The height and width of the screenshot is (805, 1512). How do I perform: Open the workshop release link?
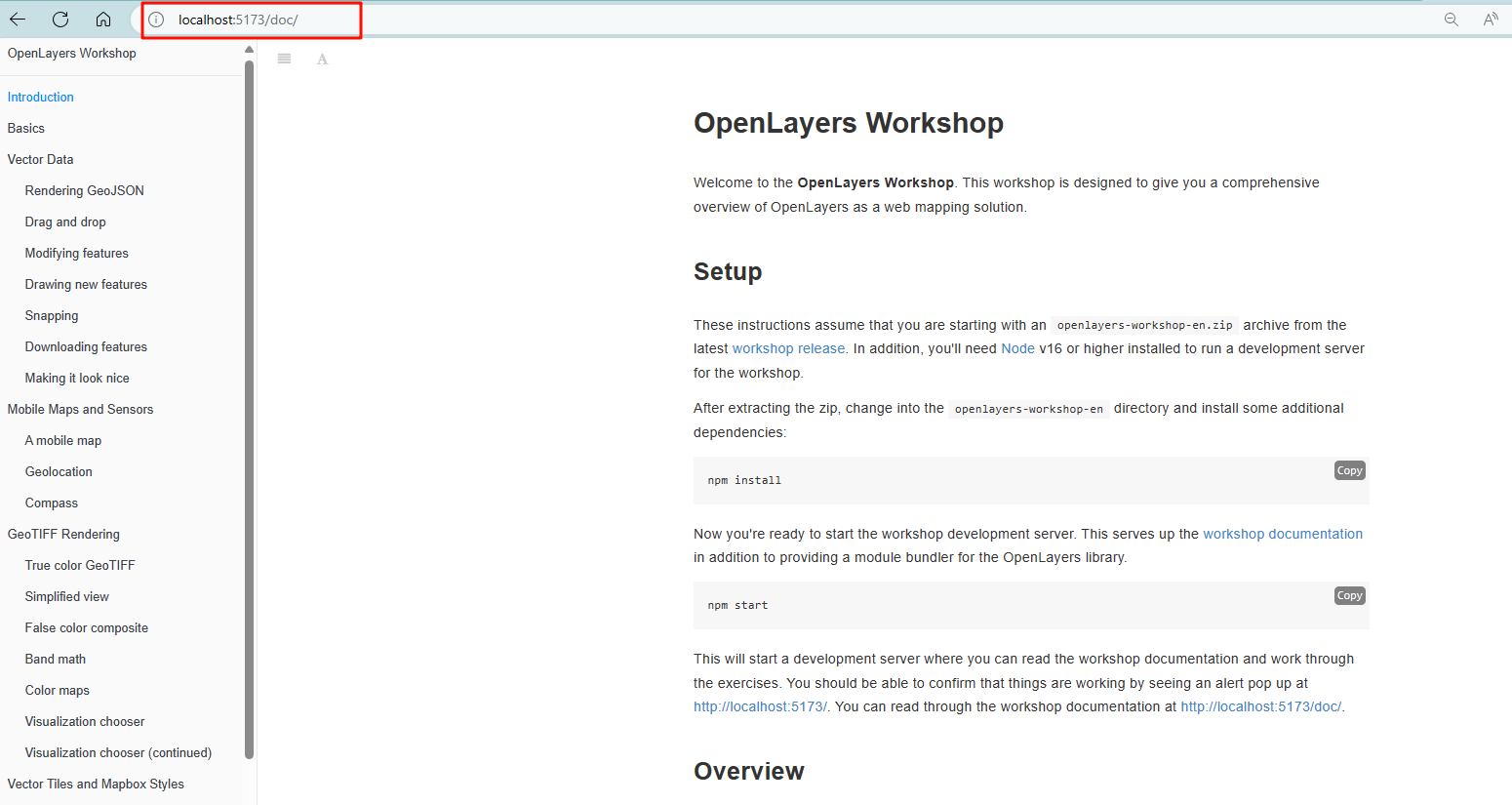tap(788, 348)
